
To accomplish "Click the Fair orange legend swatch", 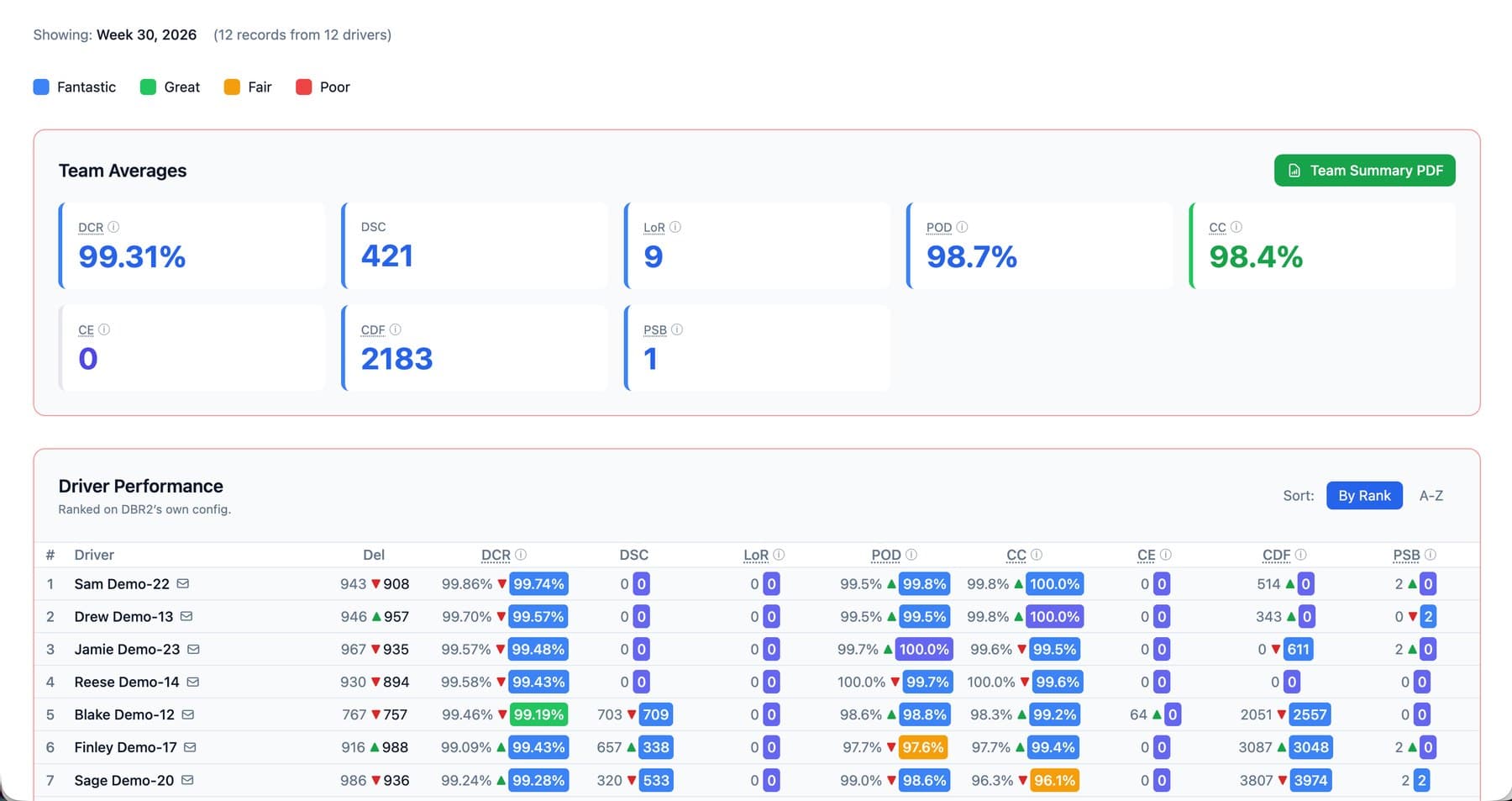I will coord(232,87).
